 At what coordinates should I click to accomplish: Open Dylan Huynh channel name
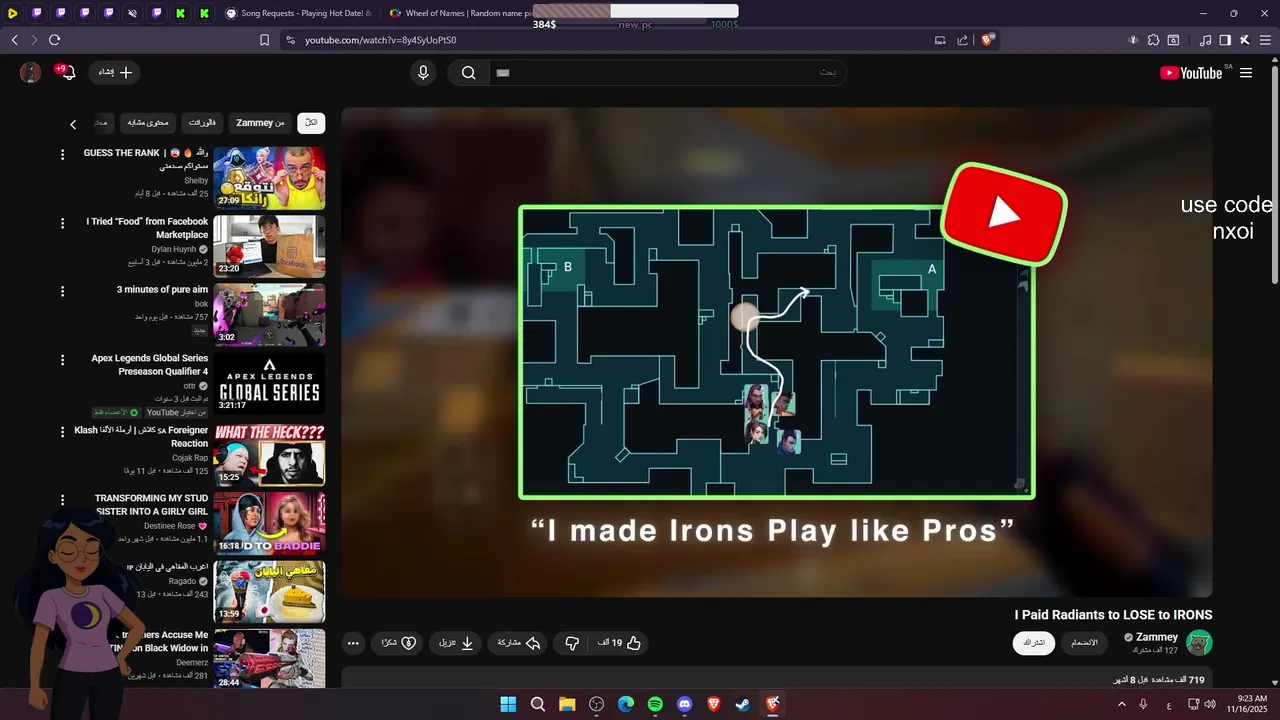pos(174,249)
